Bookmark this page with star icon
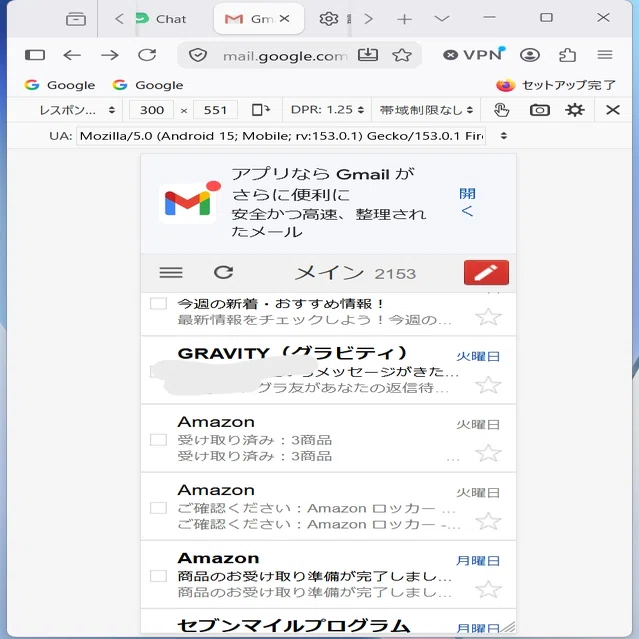This screenshot has width=639, height=639. click(x=402, y=55)
